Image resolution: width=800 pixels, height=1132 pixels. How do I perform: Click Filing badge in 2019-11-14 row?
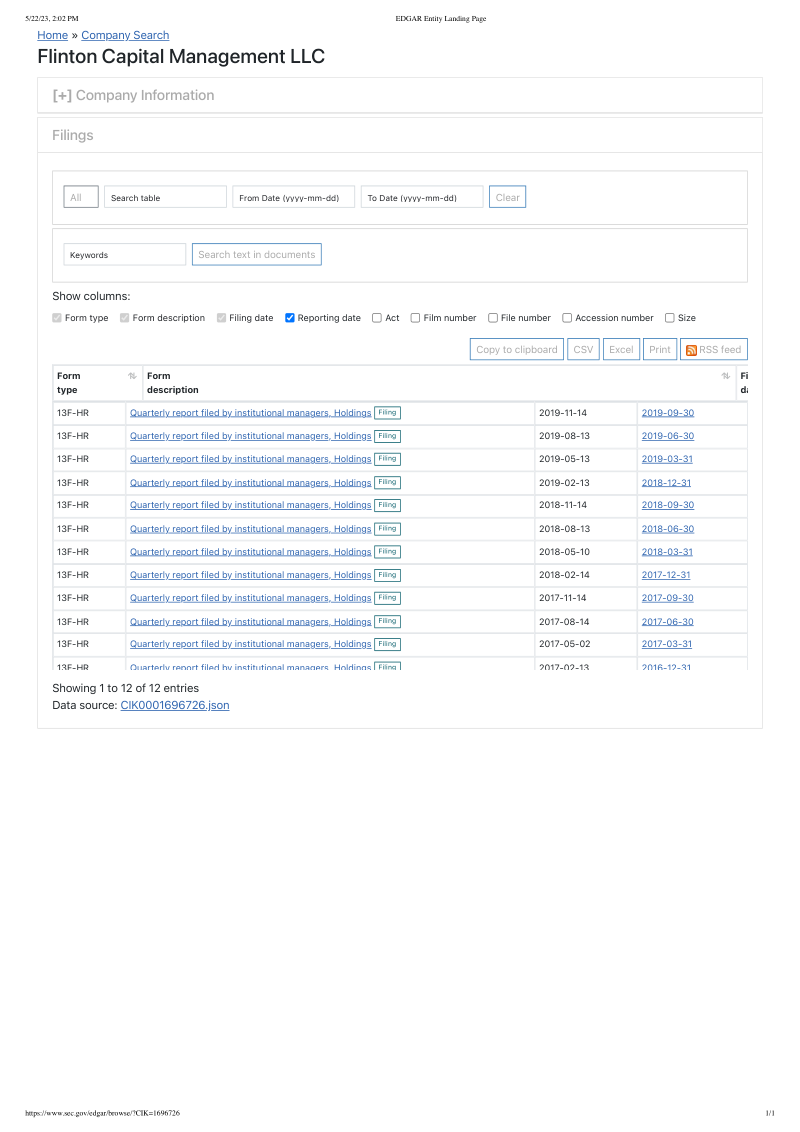pyautogui.click(x=388, y=413)
